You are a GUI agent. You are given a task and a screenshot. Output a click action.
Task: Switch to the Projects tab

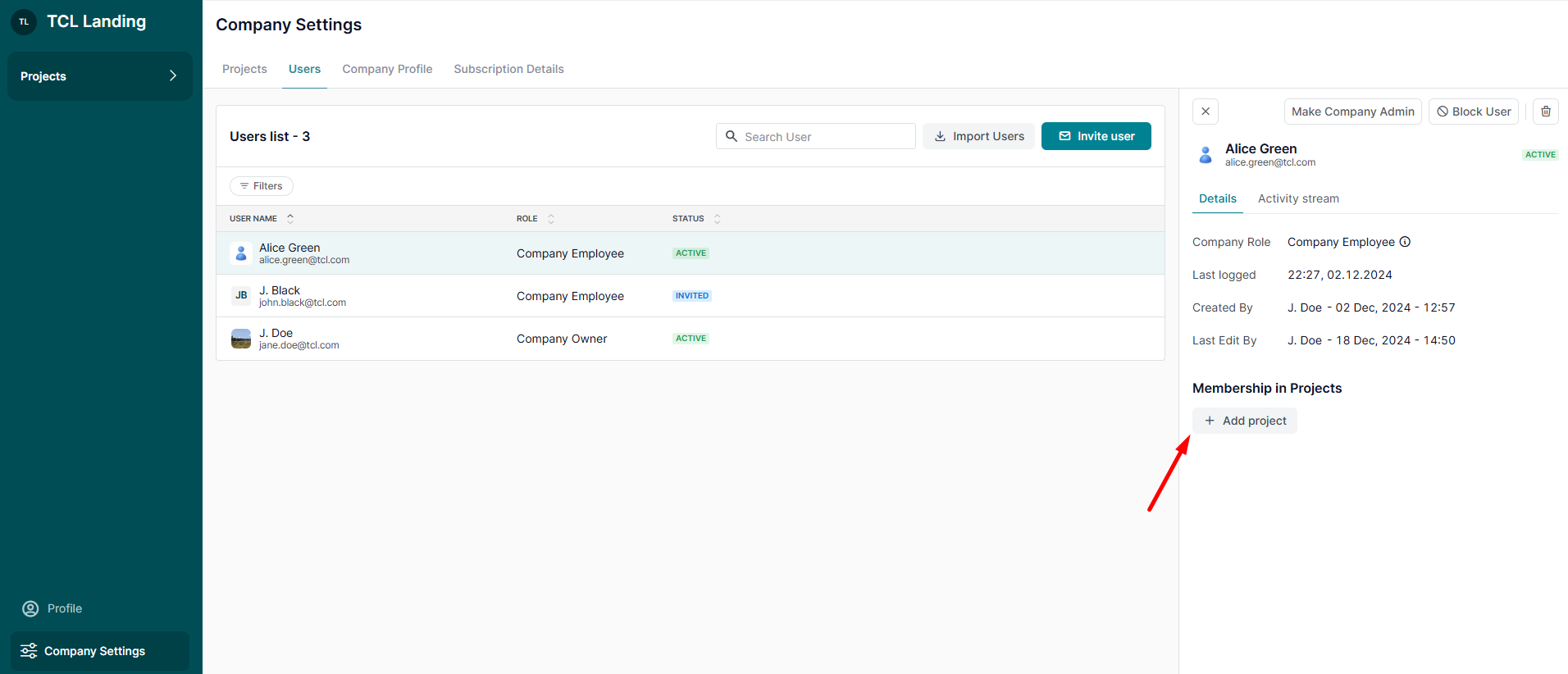[244, 69]
